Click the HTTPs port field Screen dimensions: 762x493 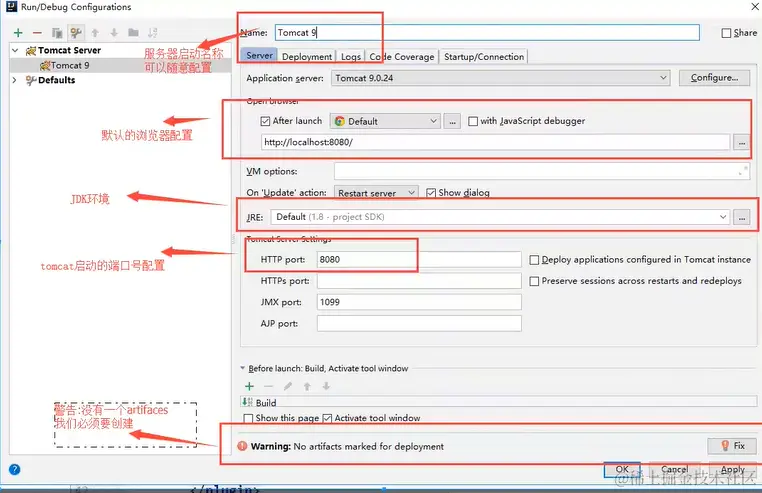coord(419,281)
